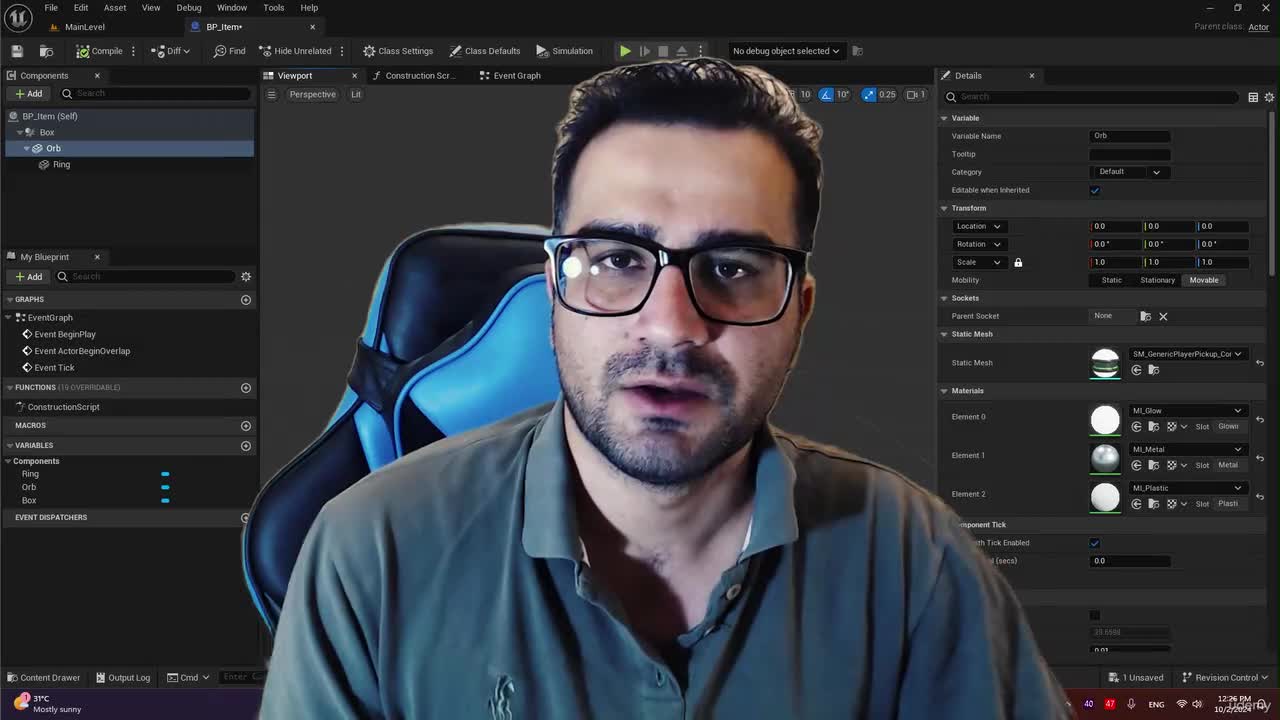
Task: Set Mobility to Stationary
Action: [1158, 280]
